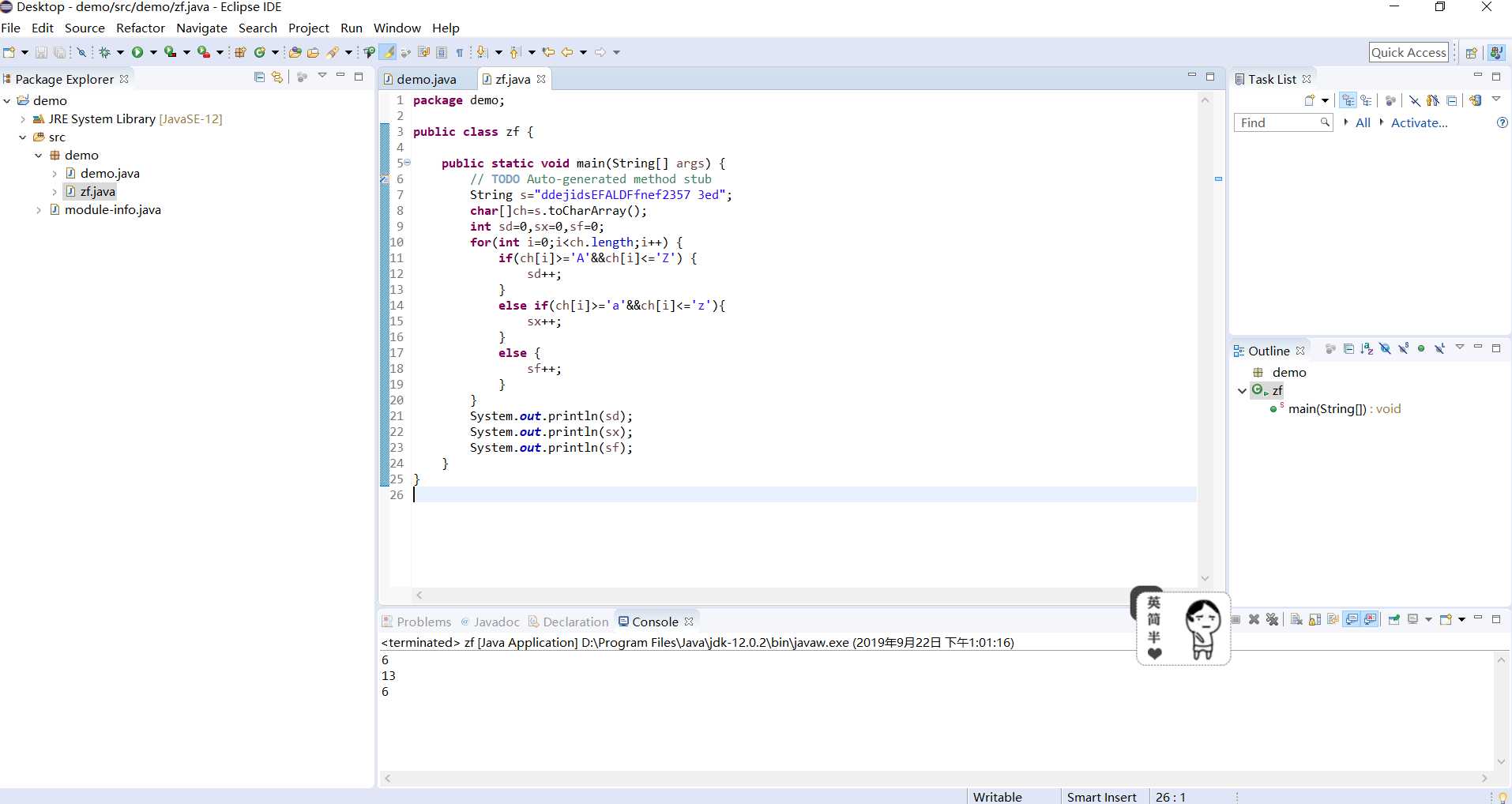Click the Task List Find field
The image size is (1512, 804).
[1283, 122]
